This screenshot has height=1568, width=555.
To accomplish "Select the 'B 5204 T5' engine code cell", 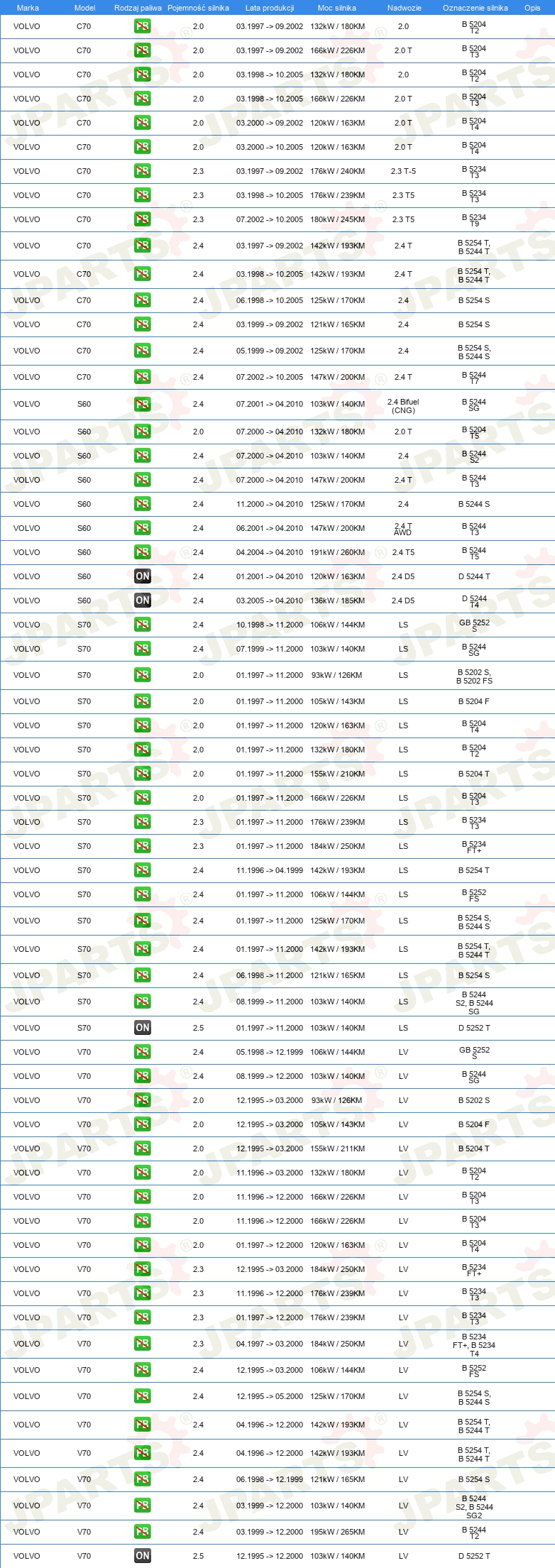I will 474,433.
